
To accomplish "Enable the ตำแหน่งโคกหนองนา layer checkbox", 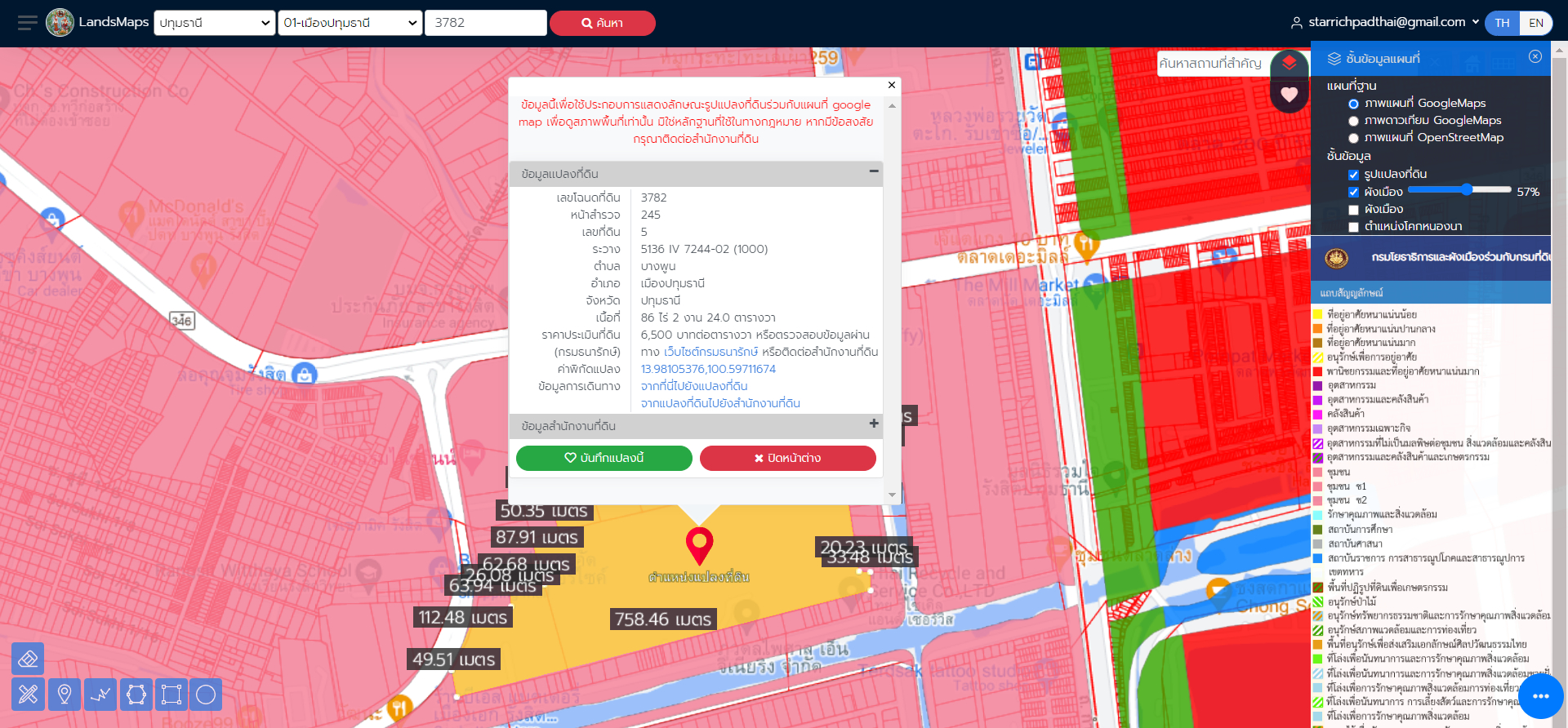I will (x=1353, y=227).
